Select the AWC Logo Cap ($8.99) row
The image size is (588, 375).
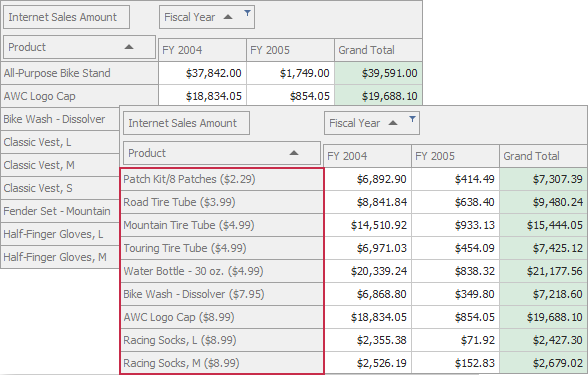[x=222, y=317]
